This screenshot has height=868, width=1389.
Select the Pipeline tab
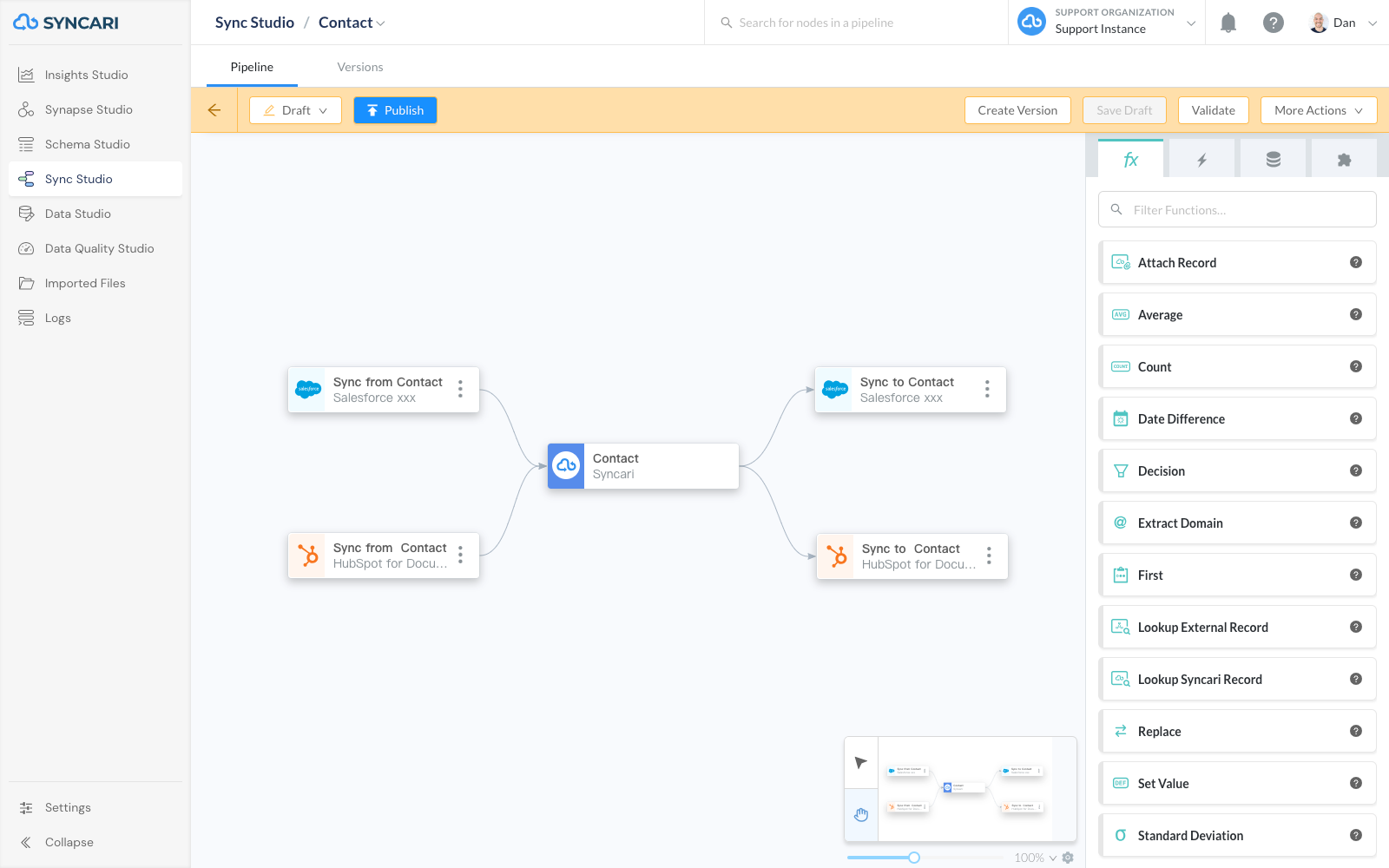[x=252, y=67]
